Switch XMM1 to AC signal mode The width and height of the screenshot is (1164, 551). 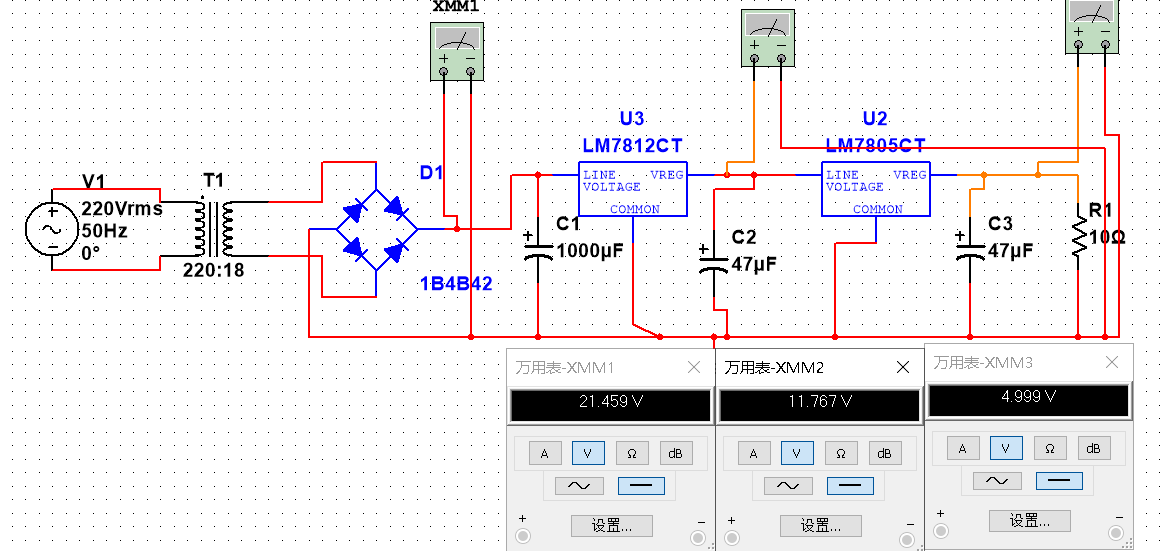[578, 486]
